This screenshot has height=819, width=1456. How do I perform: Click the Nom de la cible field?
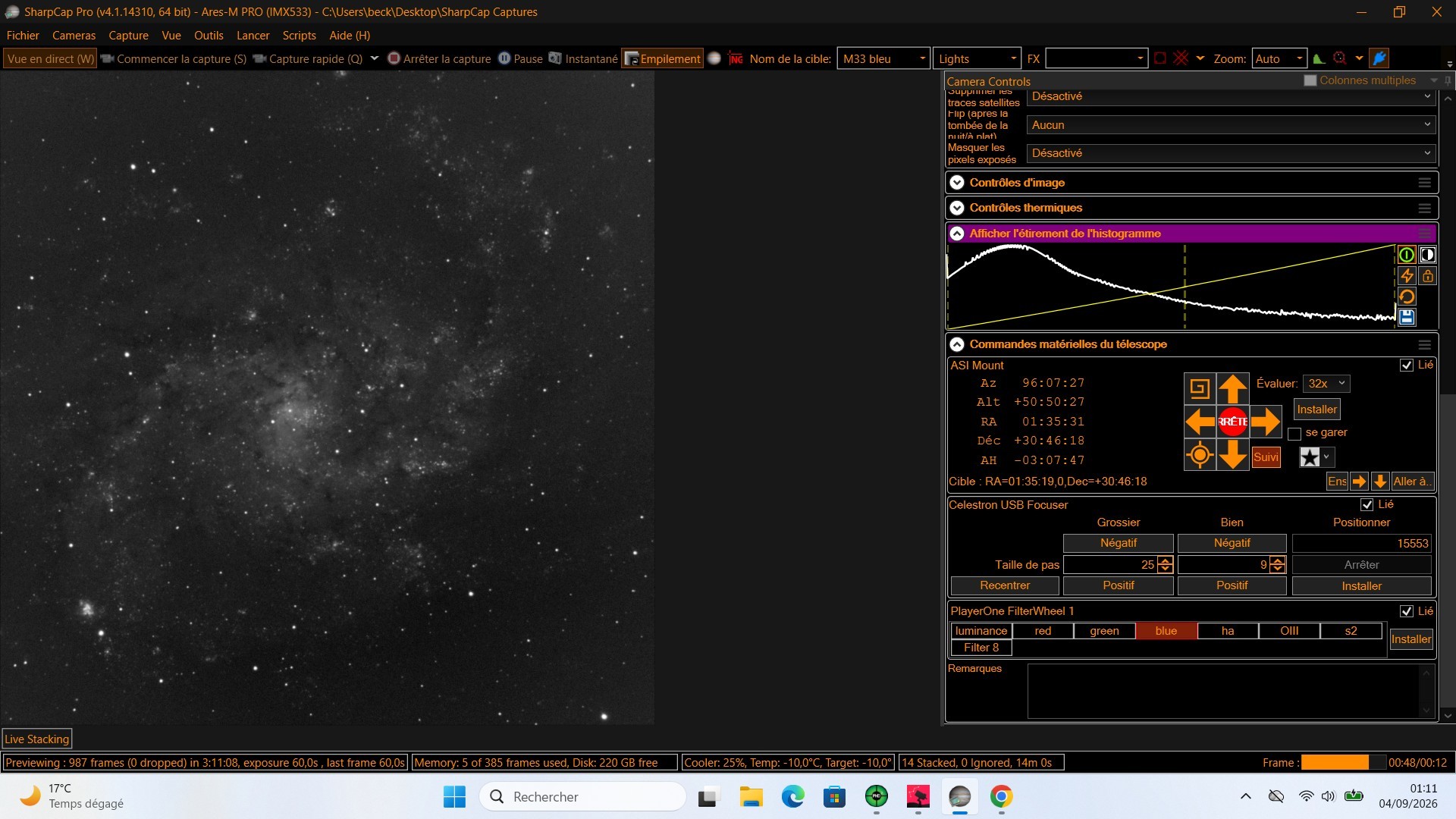(883, 58)
